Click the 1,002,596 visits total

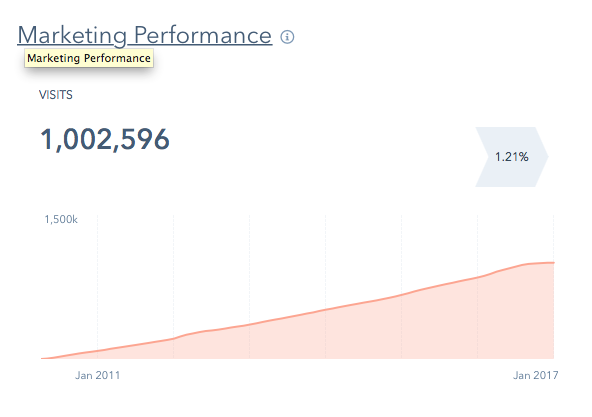105,139
